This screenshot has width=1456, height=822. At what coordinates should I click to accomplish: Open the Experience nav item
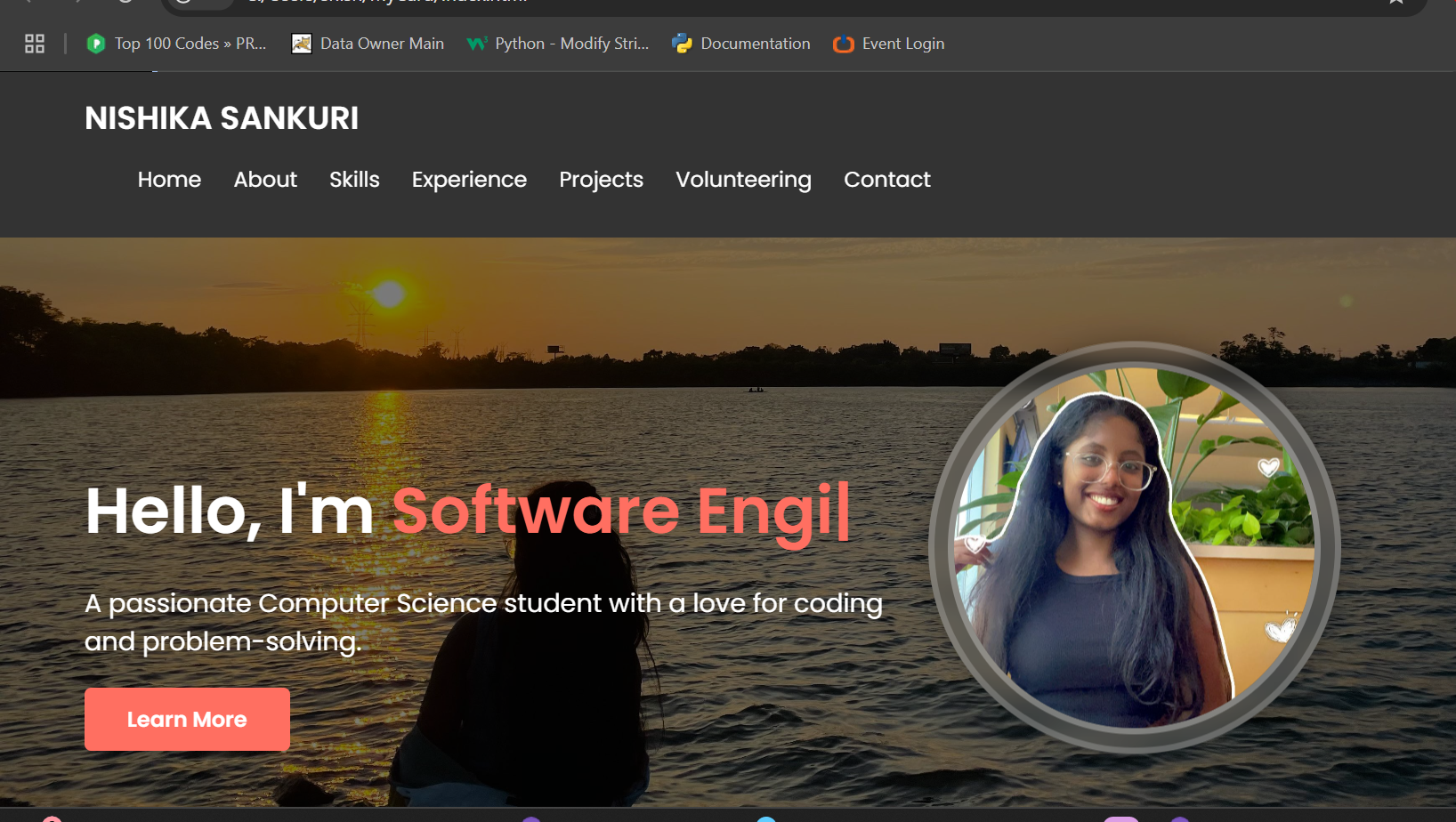(x=469, y=180)
